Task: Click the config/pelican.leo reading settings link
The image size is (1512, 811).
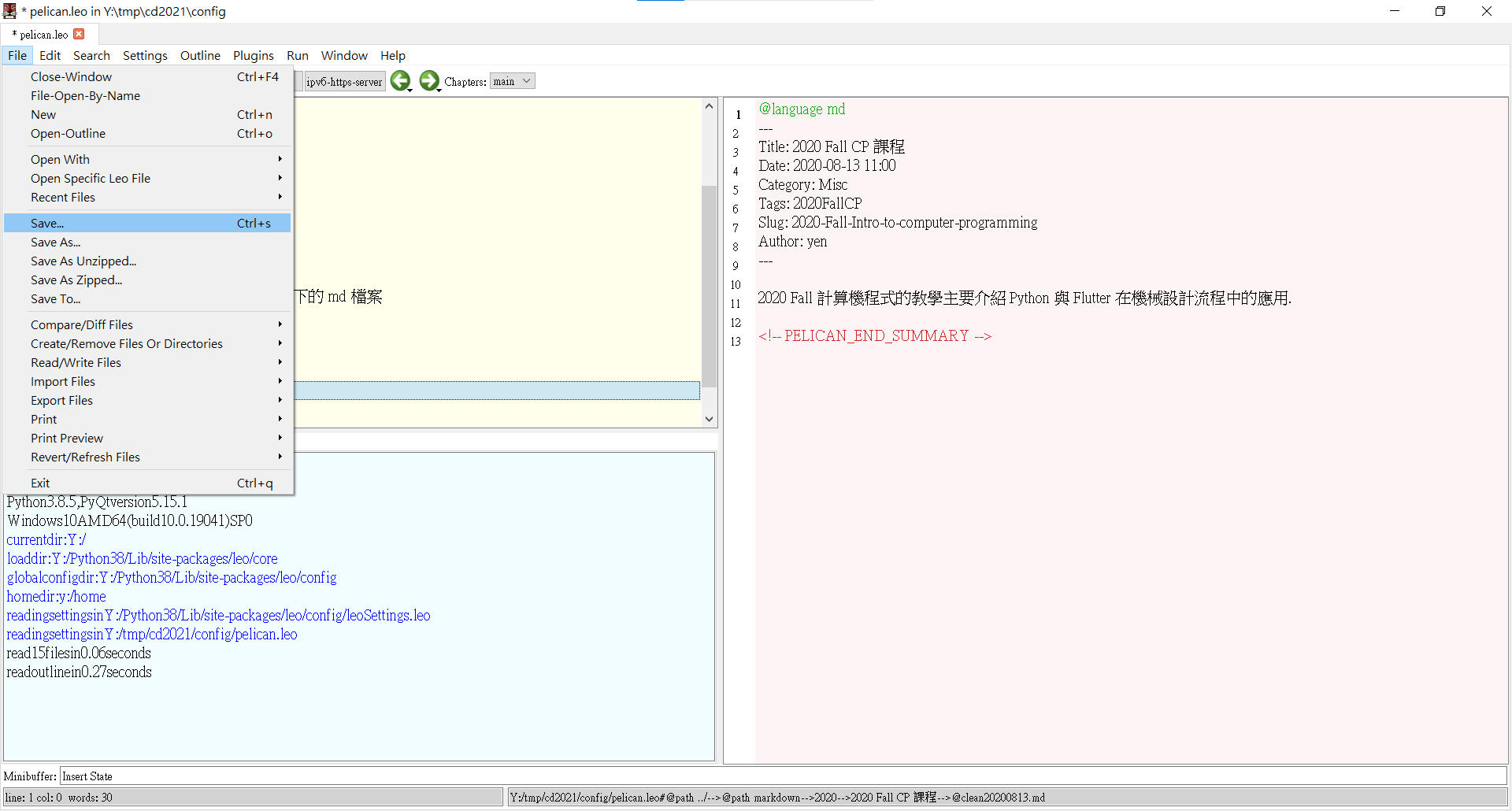Action: click(x=152, y=634)
